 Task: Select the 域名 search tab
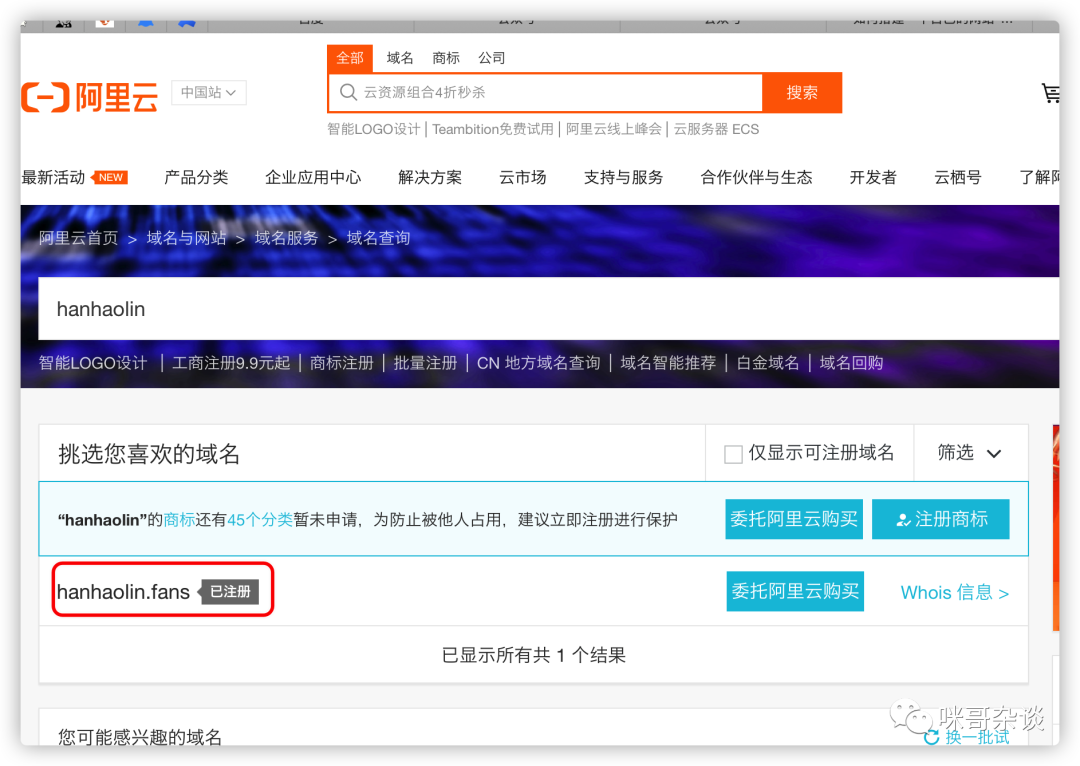pyautogui.click(x=399, y=58)
